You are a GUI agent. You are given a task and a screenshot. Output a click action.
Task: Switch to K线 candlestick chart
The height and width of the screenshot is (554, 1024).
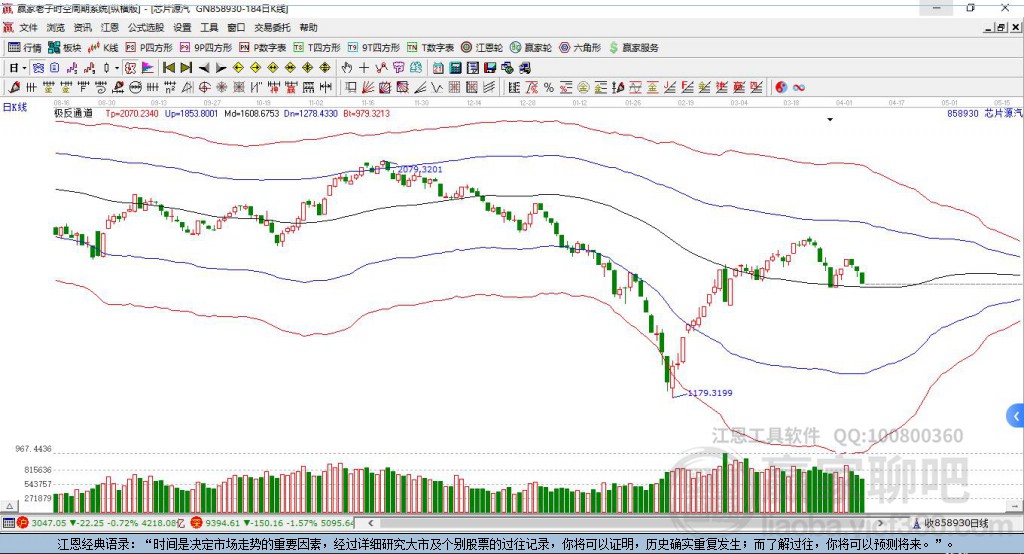coord(103,48)
